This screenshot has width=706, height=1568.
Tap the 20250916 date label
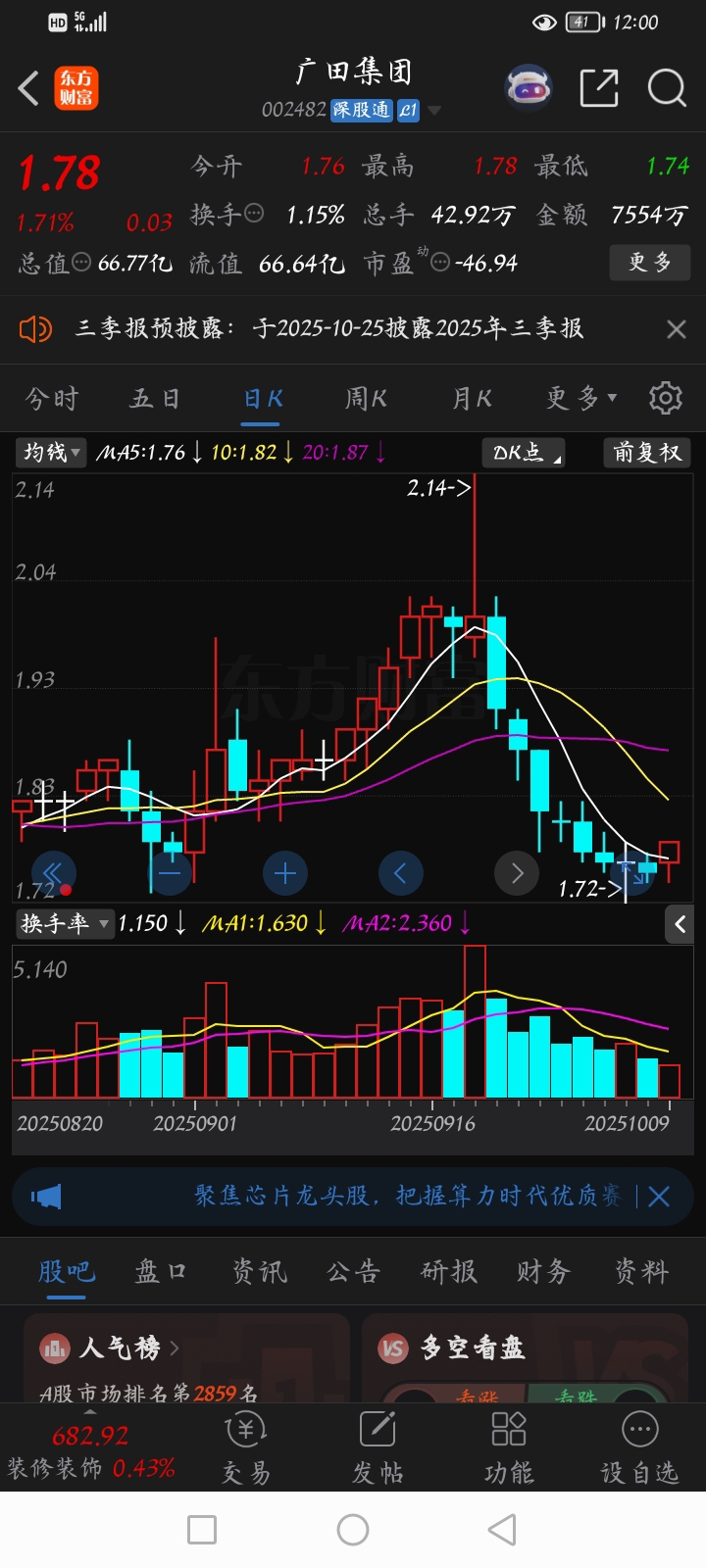coord(432,1123)
